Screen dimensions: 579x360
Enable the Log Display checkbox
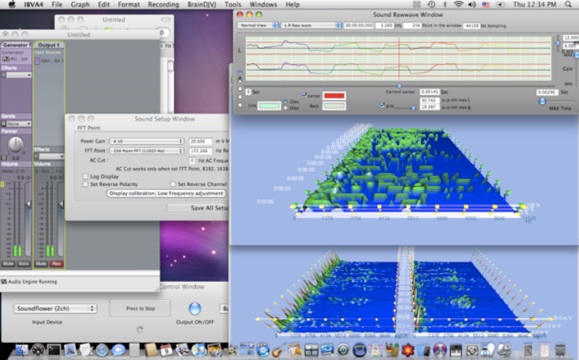85,176
